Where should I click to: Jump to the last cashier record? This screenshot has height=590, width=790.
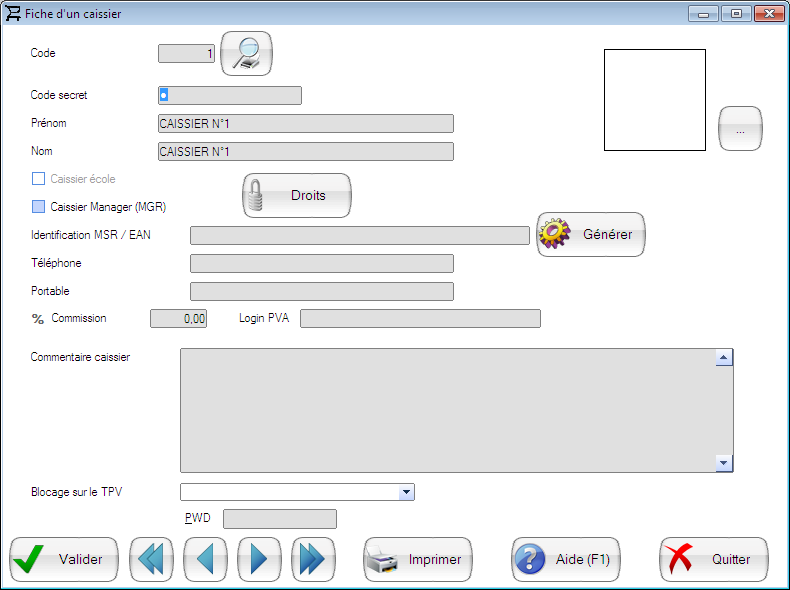coord(312,559)
